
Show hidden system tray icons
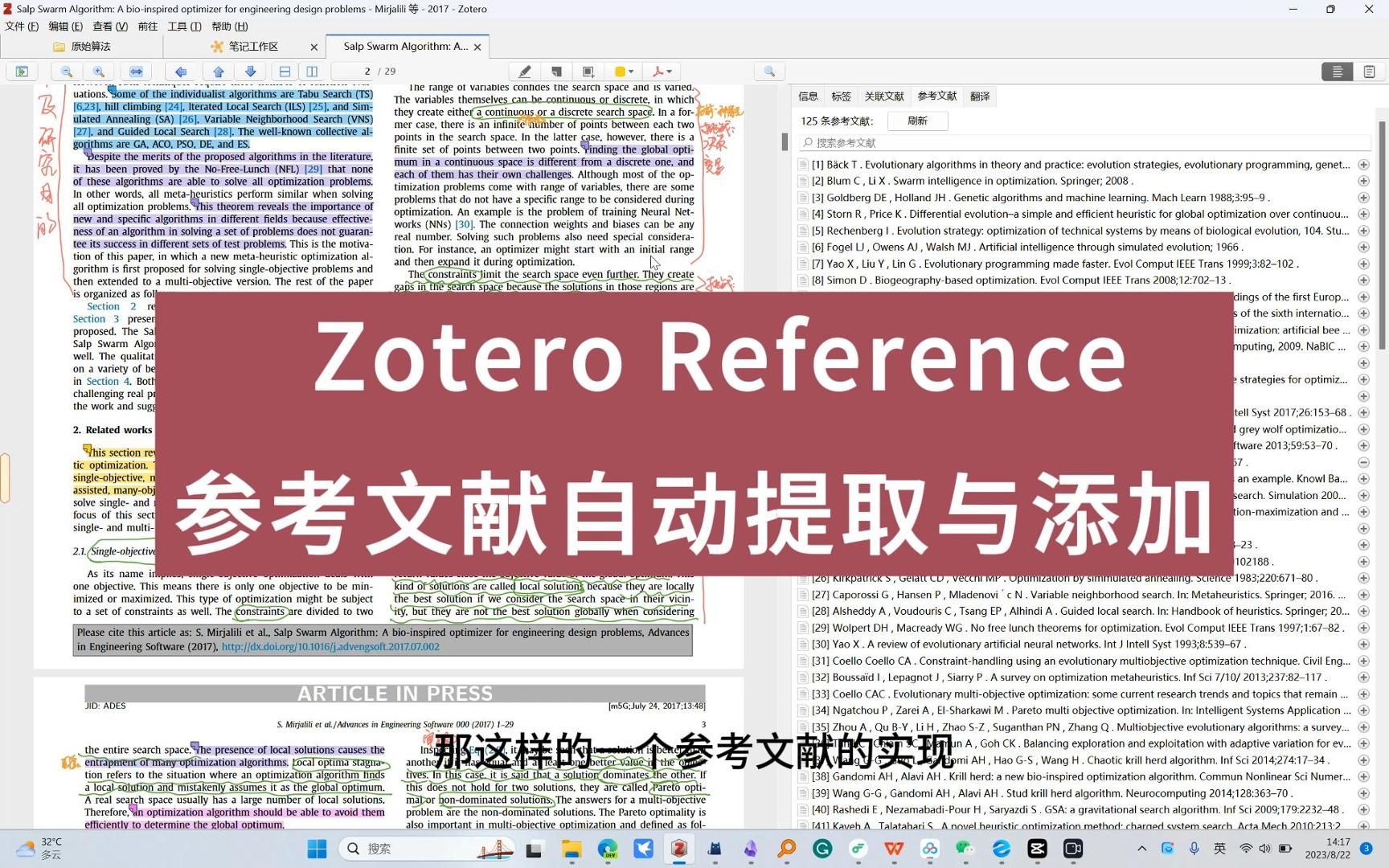coord(1141,849)
